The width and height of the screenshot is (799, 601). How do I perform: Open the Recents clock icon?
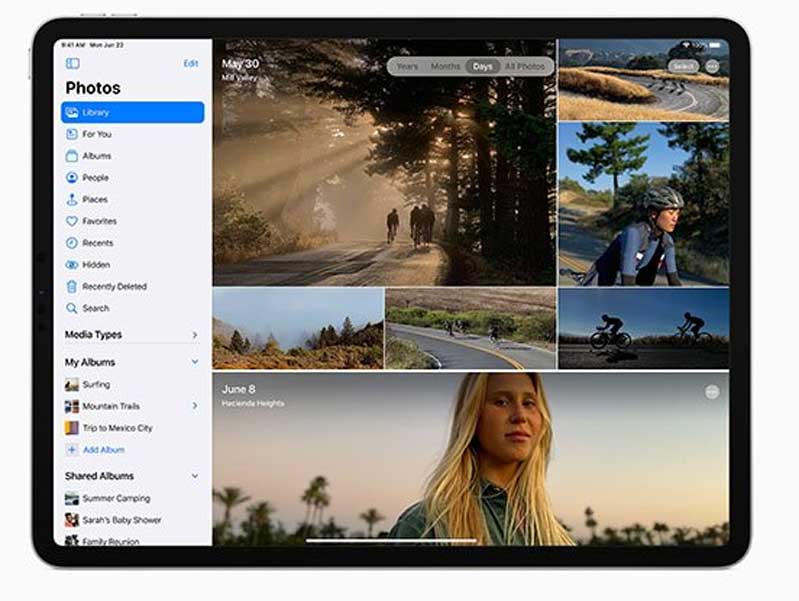[72, 243]
